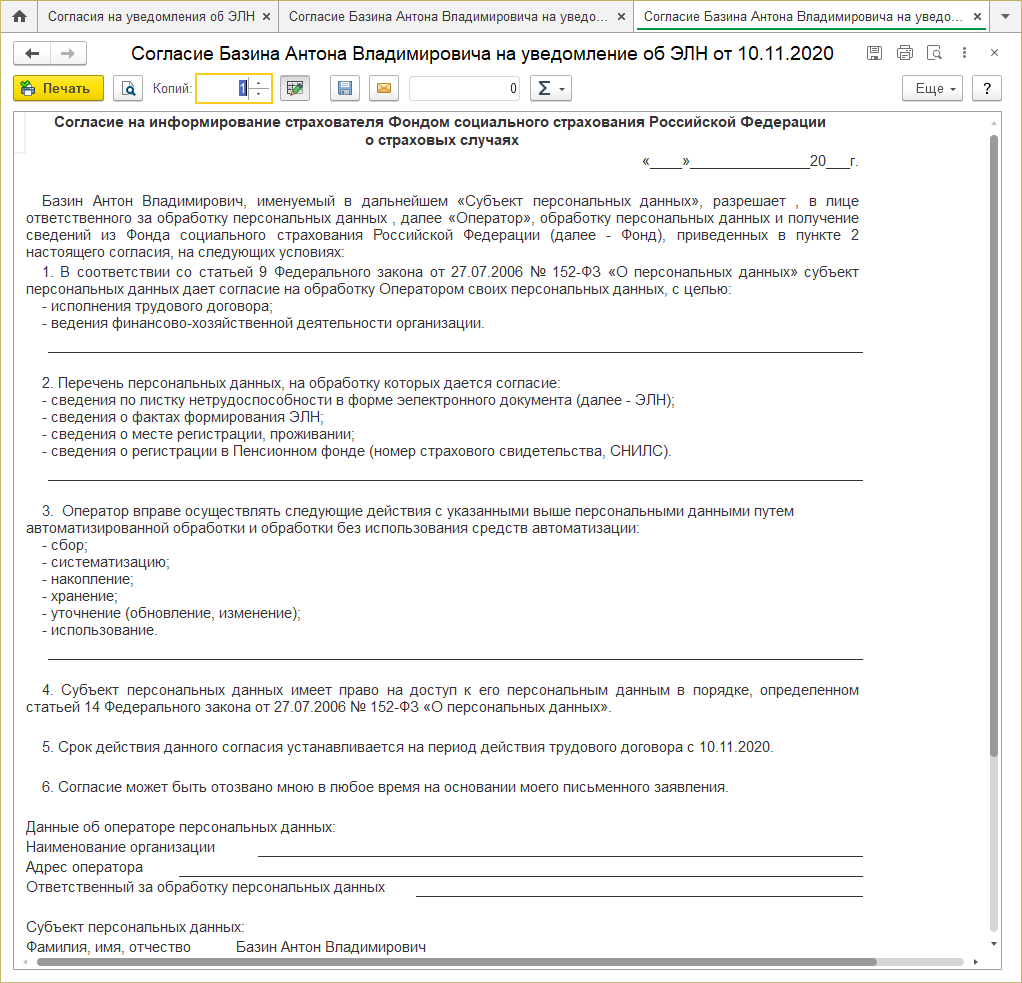The width and height of the screenshot is (1022, 983).
Task: Click text '- сведения о фактах формирования ЭЛН;'
Action: tap(182, 417)
